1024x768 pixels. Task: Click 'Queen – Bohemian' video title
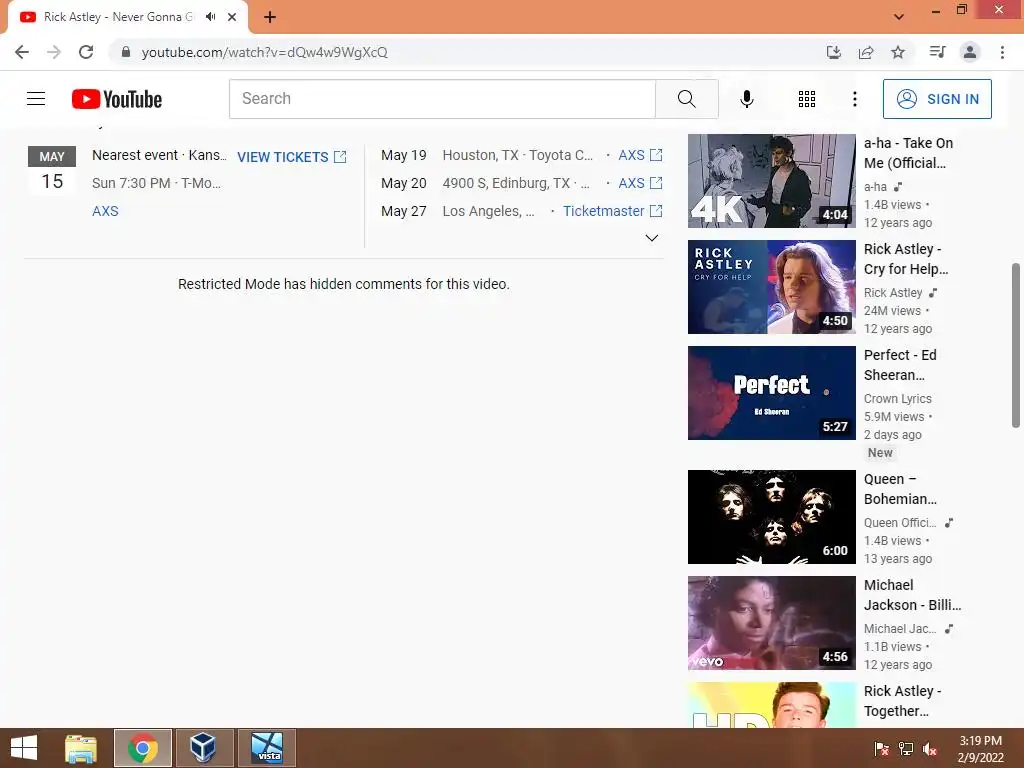900,488
